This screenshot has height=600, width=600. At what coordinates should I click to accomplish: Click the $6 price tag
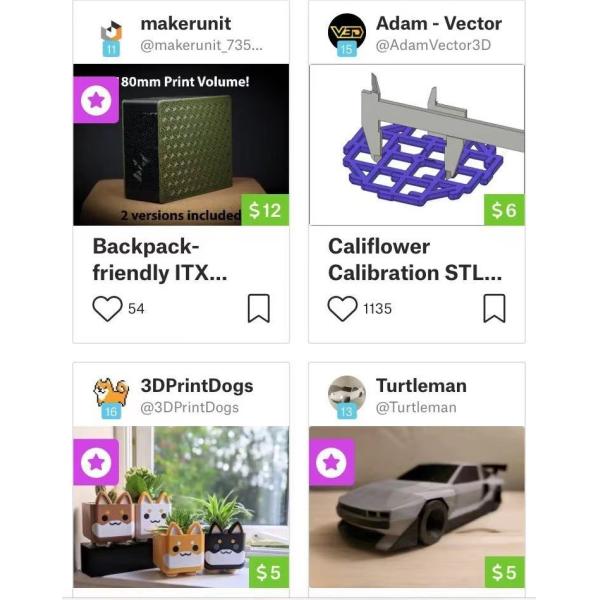click(504, 210)
